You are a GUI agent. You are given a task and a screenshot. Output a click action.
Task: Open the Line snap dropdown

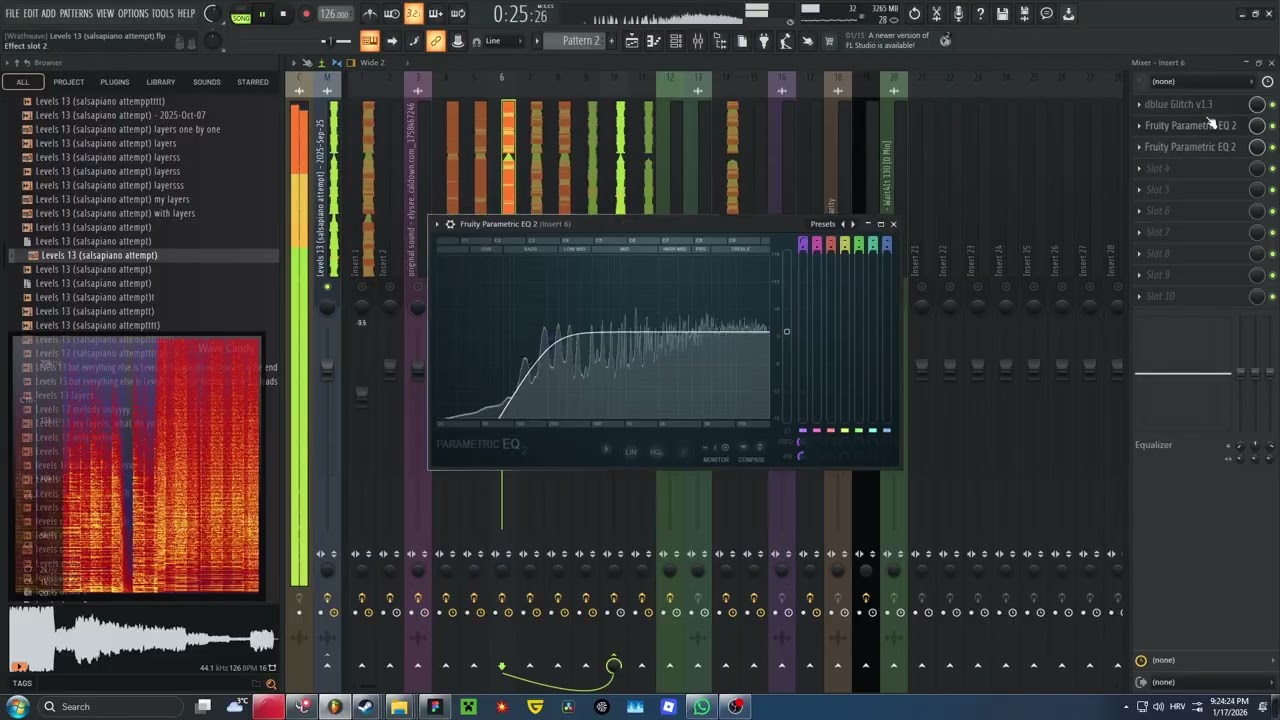504,41
